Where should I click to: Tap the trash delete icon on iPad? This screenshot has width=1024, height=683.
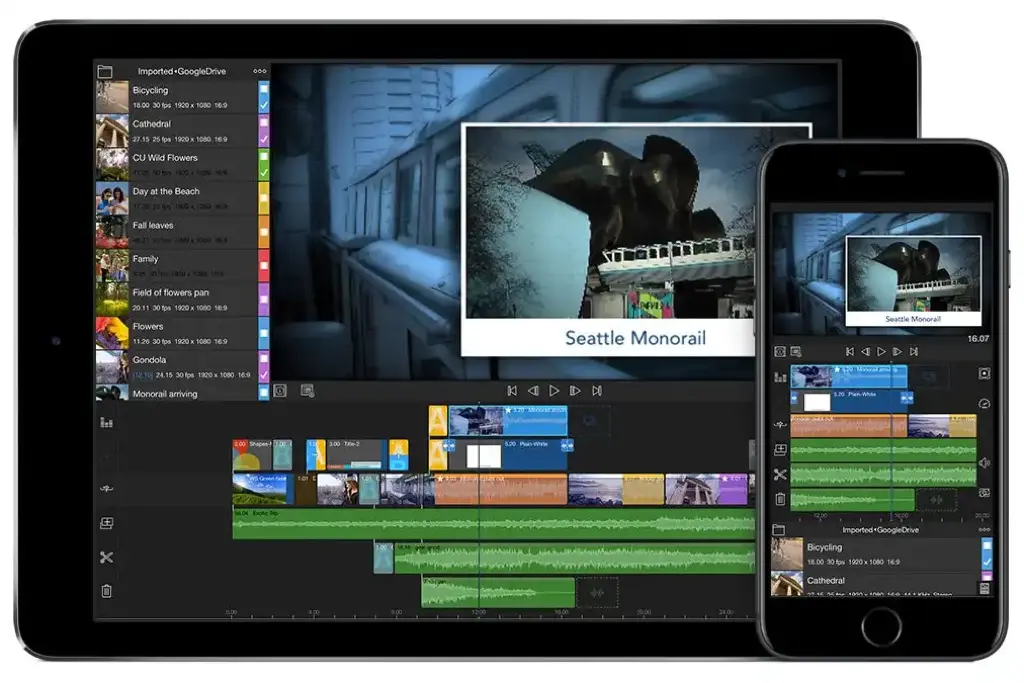coord(106,591)
